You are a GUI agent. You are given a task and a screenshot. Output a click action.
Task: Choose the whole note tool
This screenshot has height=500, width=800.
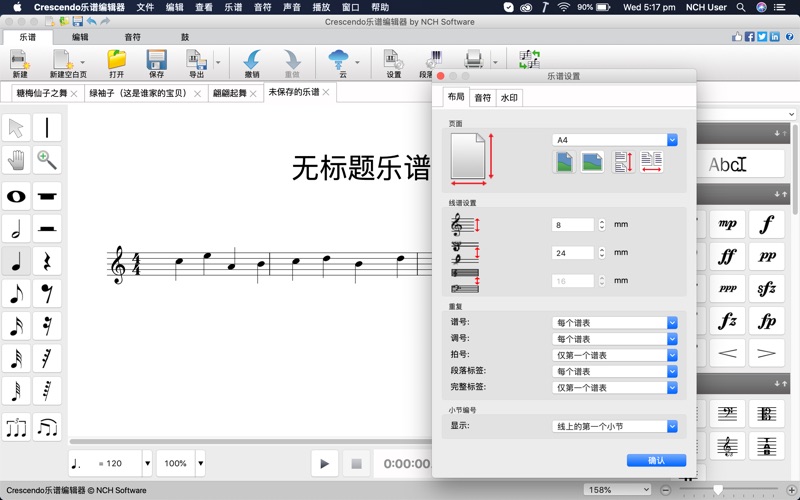pos(16,196)
